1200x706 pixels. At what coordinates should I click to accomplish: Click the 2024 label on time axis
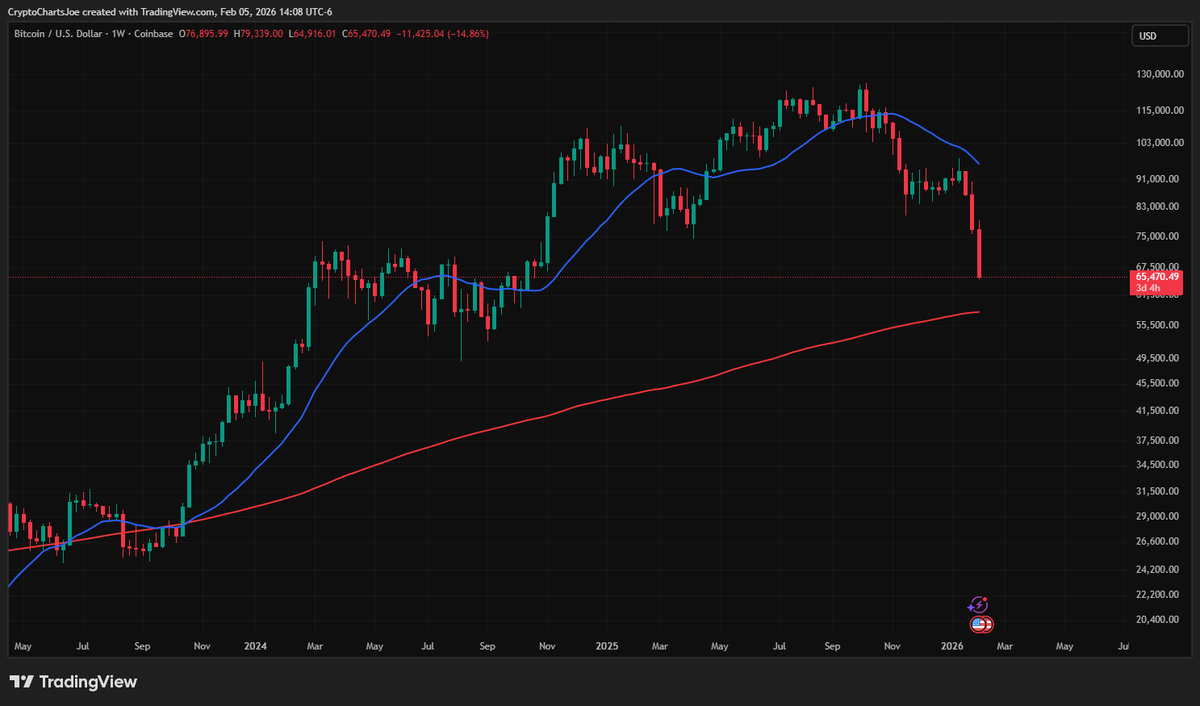(x=257, y=647)
